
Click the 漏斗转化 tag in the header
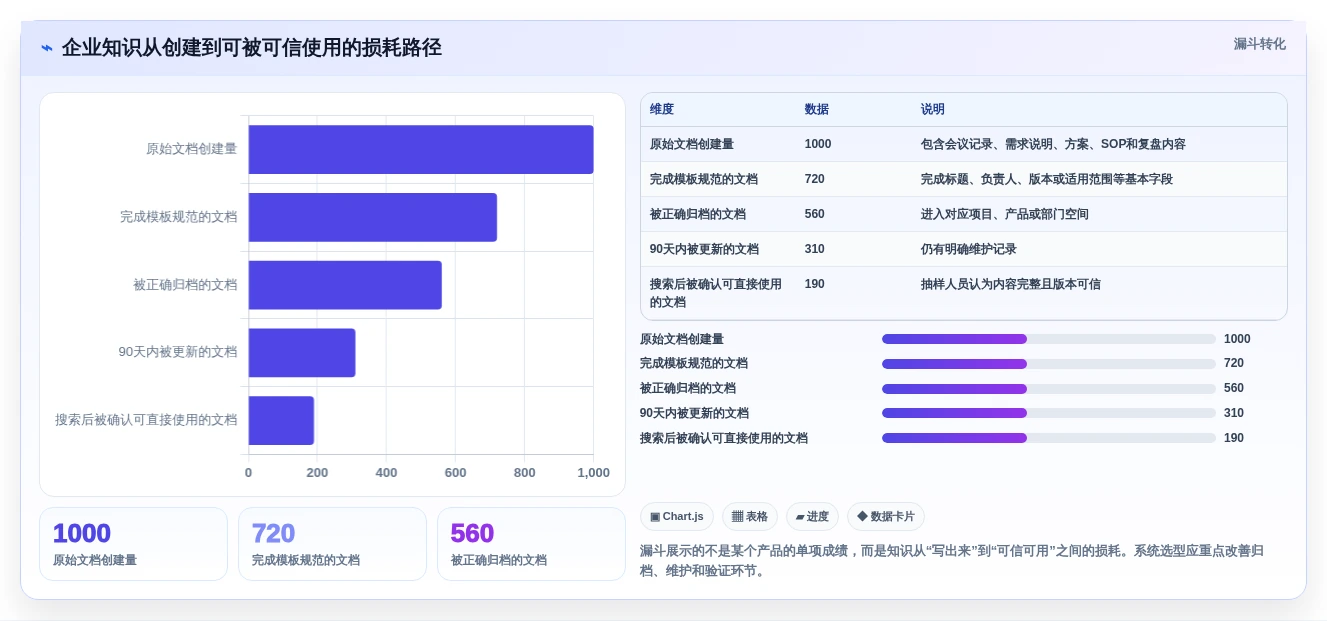[x=1259, y=44]
